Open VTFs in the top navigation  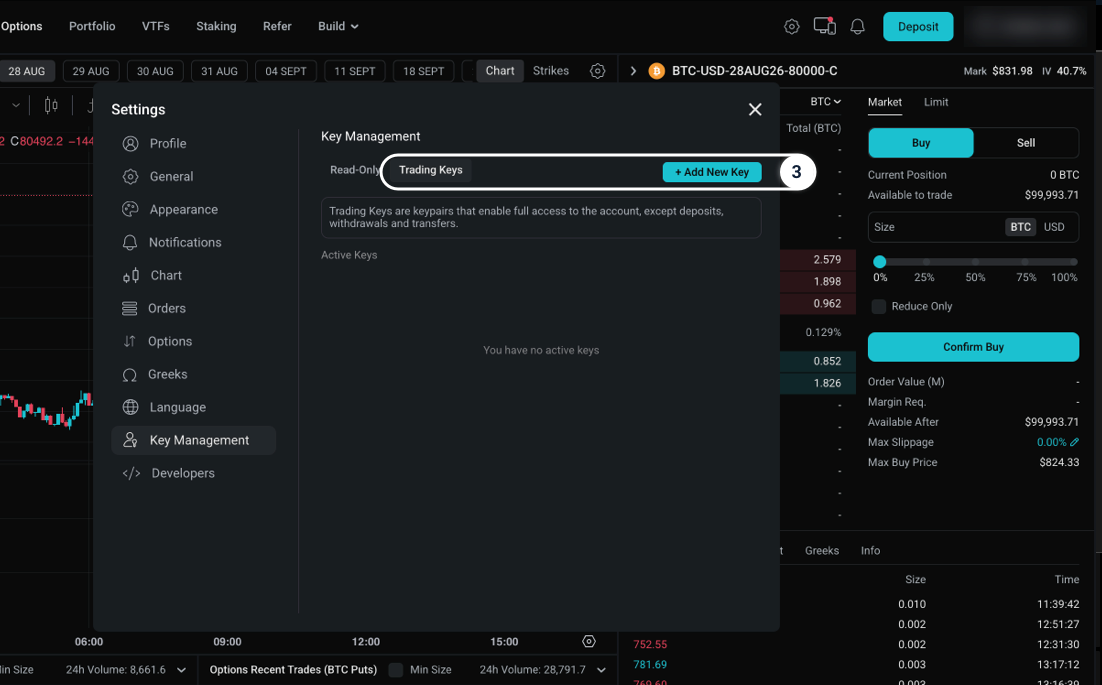tap(155, 26)
